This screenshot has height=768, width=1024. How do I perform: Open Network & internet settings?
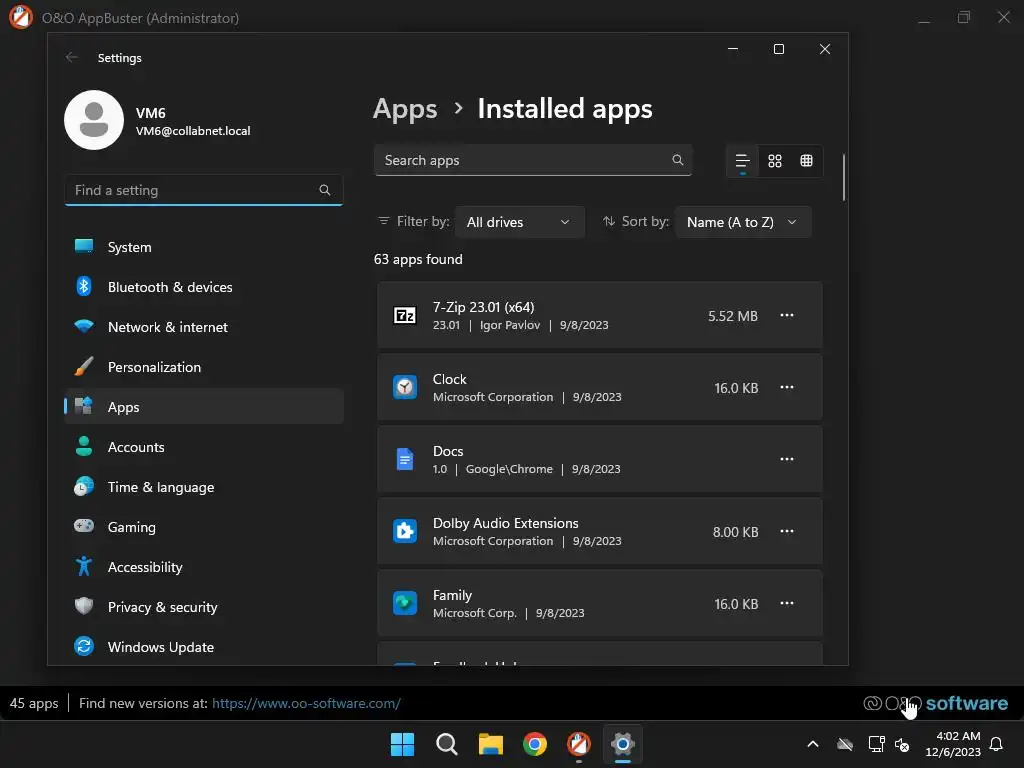(204, 327)
